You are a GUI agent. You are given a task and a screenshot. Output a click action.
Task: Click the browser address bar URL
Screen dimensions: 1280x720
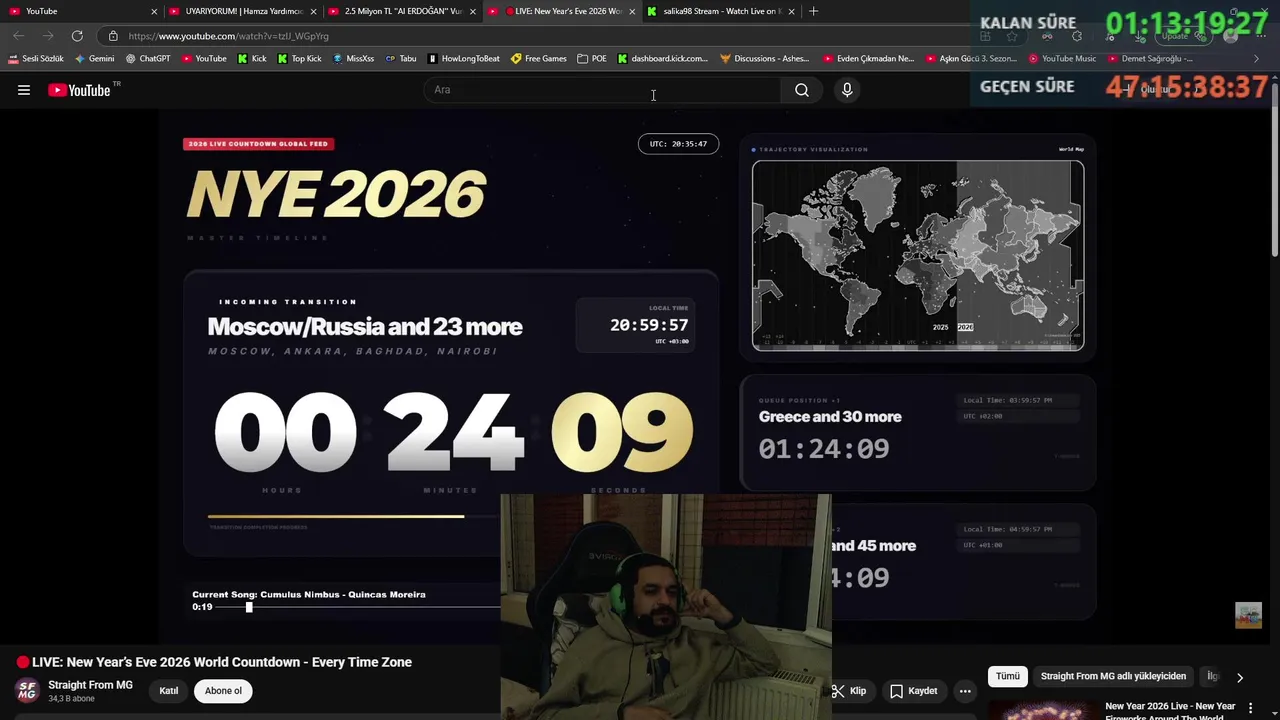[x=228, y=36]
